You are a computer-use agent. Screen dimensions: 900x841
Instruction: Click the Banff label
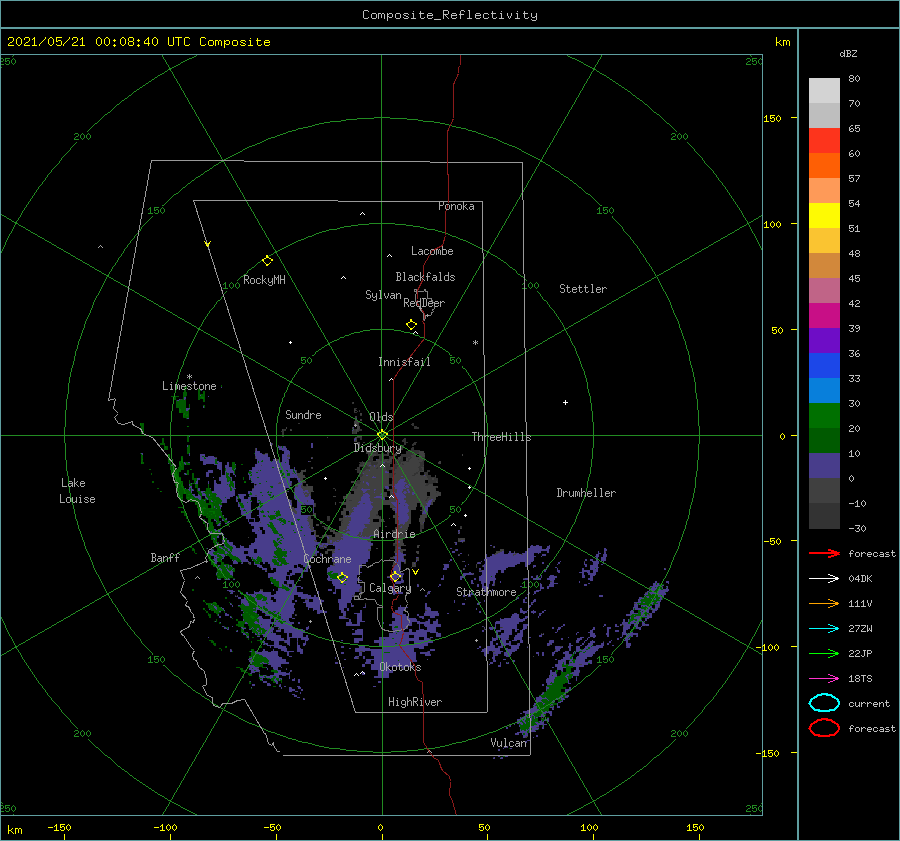pos(165,557)
